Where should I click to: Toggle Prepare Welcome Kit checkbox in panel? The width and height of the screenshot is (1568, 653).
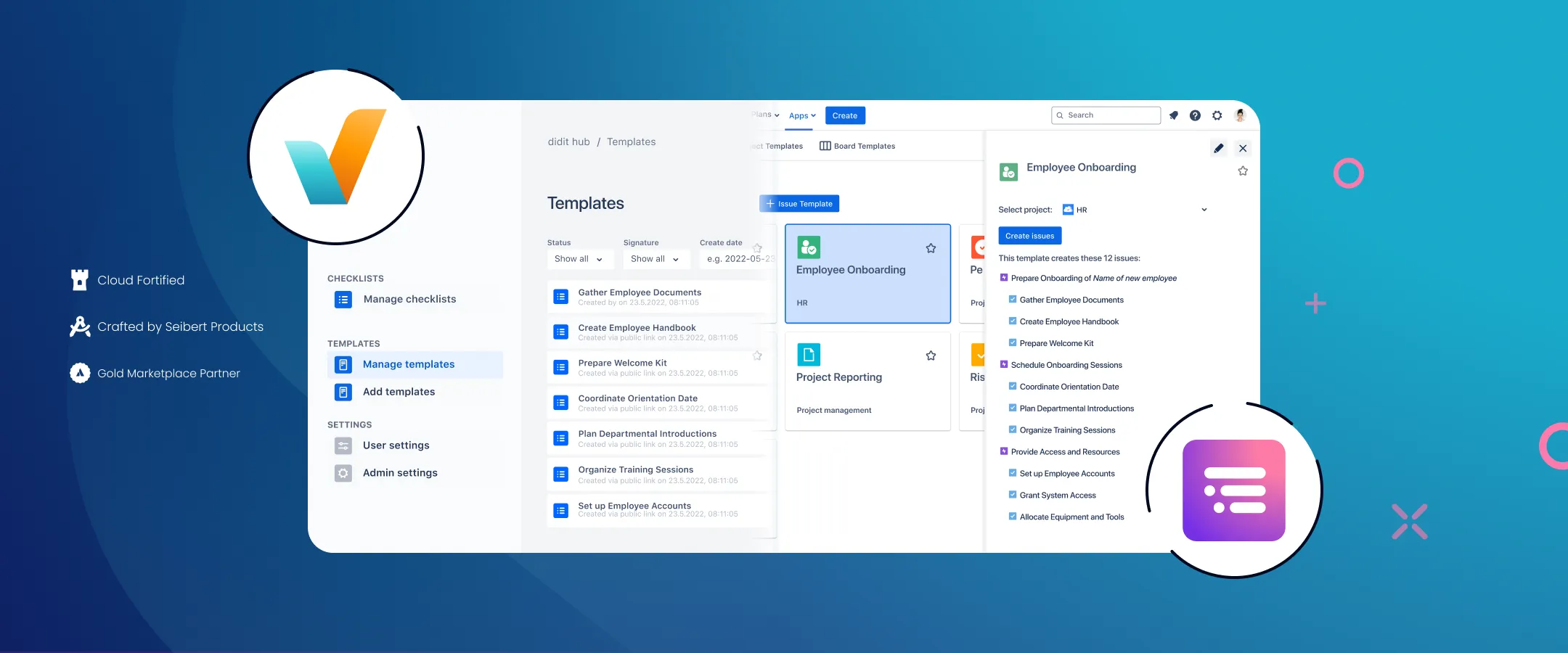pyautogui.click(x=1013, y=342)
